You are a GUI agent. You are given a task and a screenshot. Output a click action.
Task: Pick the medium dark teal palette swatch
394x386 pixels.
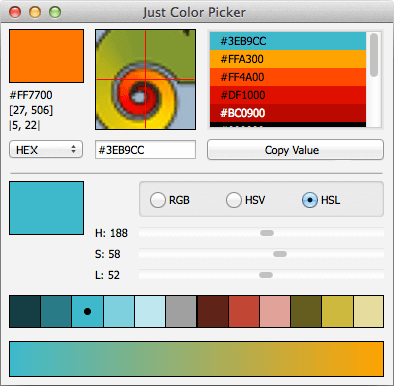pyautogui.click(x=56, y=311)
